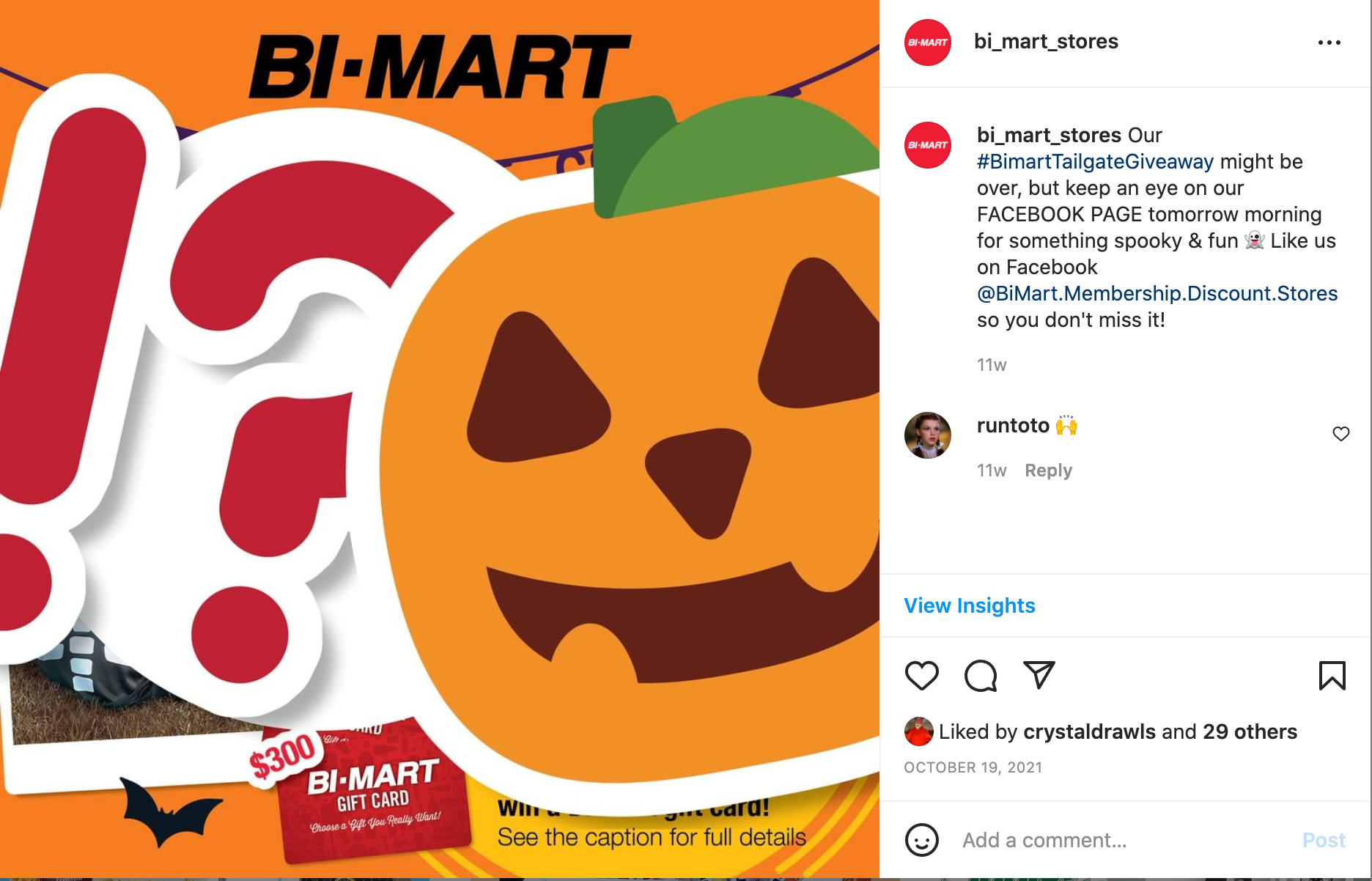Reply to runtoto's comment
Viewport: 1372px width, 881px height.
coord(1048,471)
